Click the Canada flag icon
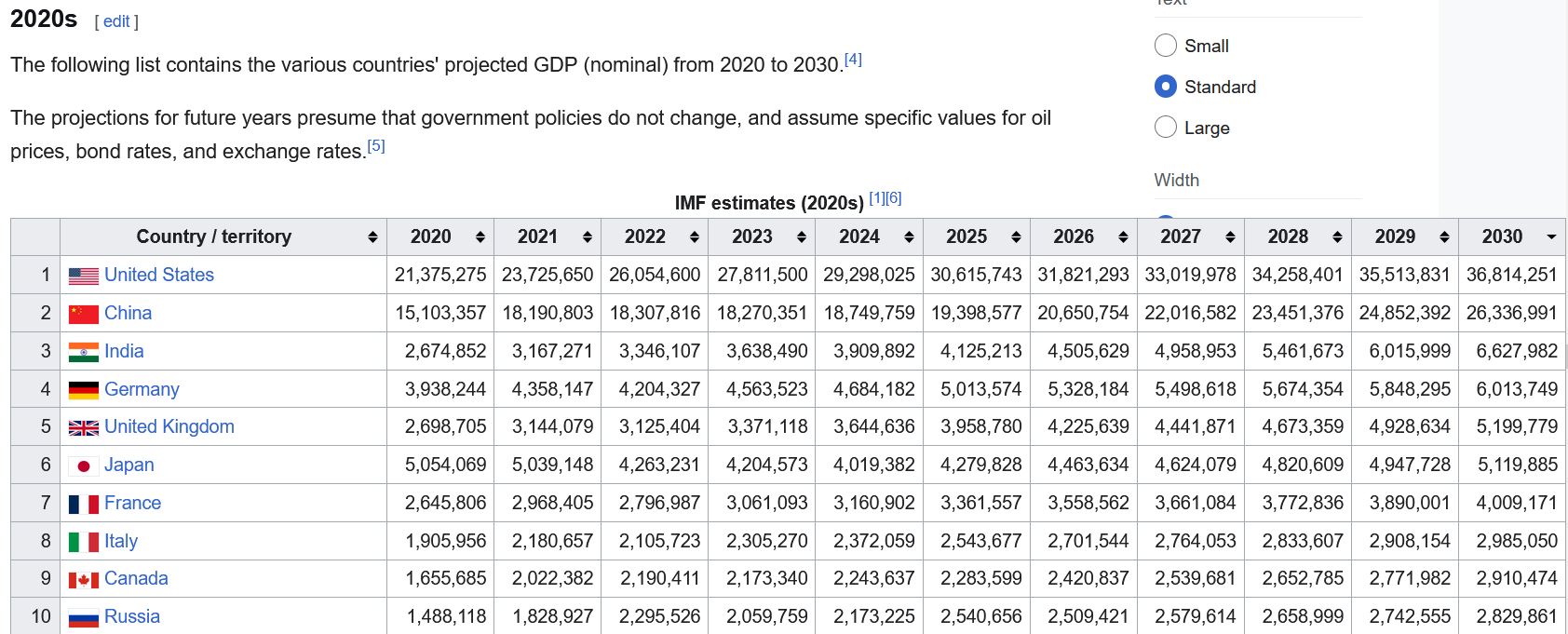1568x634 pixels. [84, 580]
